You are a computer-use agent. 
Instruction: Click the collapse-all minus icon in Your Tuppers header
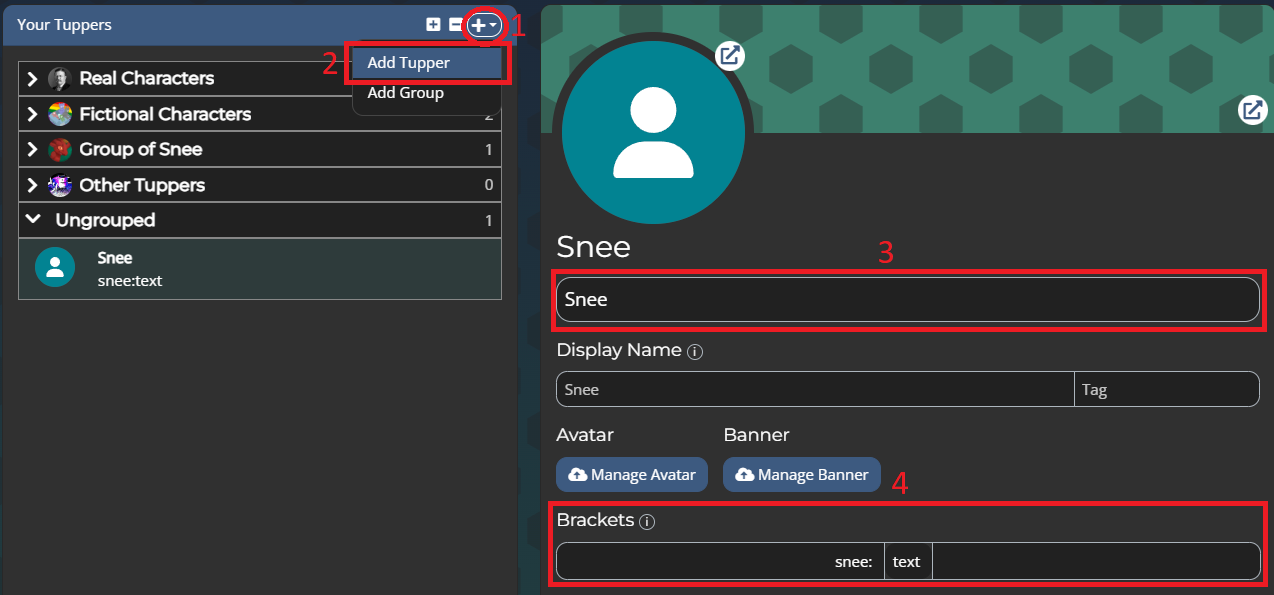tap(457, 24)
